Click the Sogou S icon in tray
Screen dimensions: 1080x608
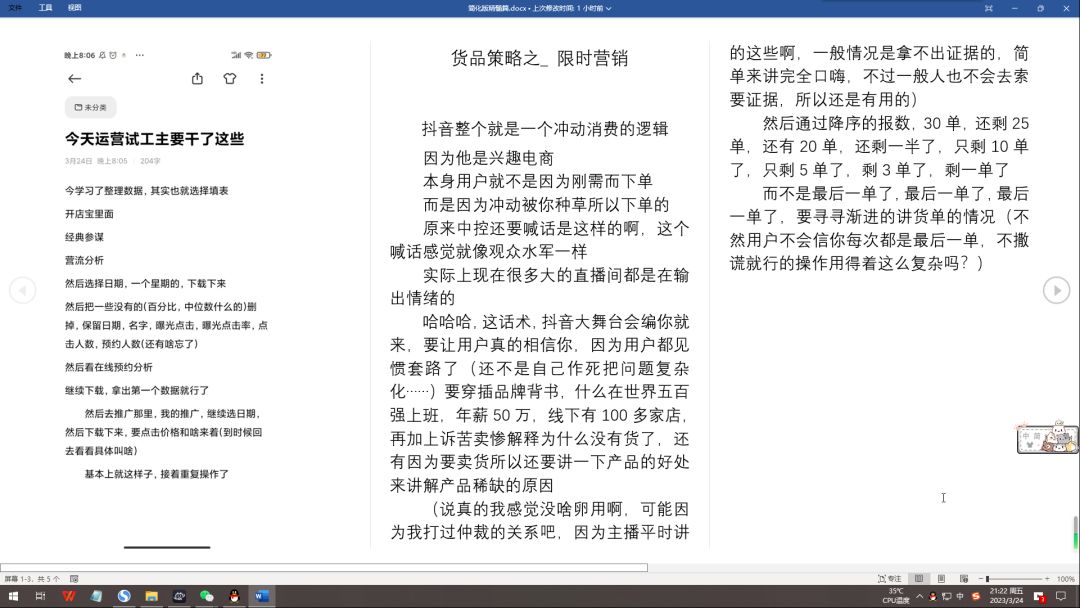coord(975,596)
